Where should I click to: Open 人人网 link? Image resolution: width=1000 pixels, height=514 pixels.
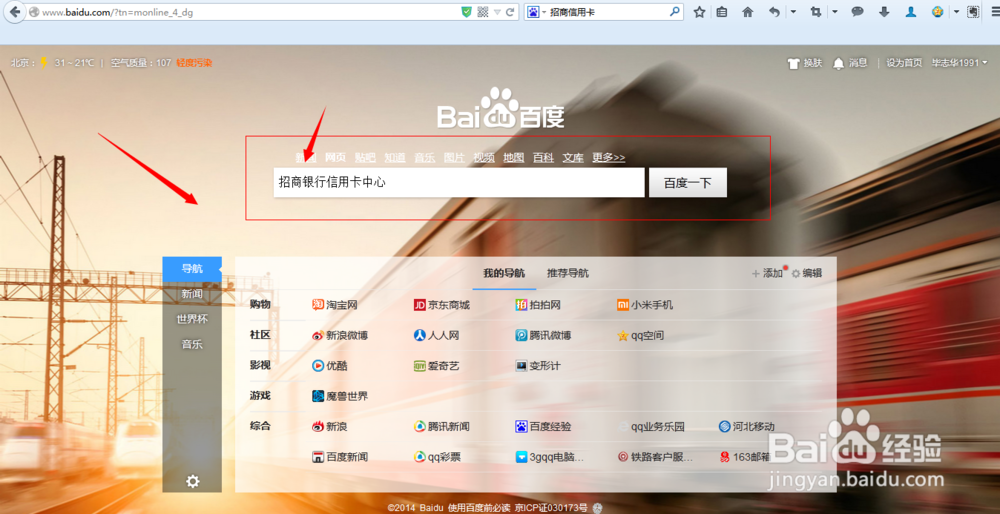(x=436, y=335)
